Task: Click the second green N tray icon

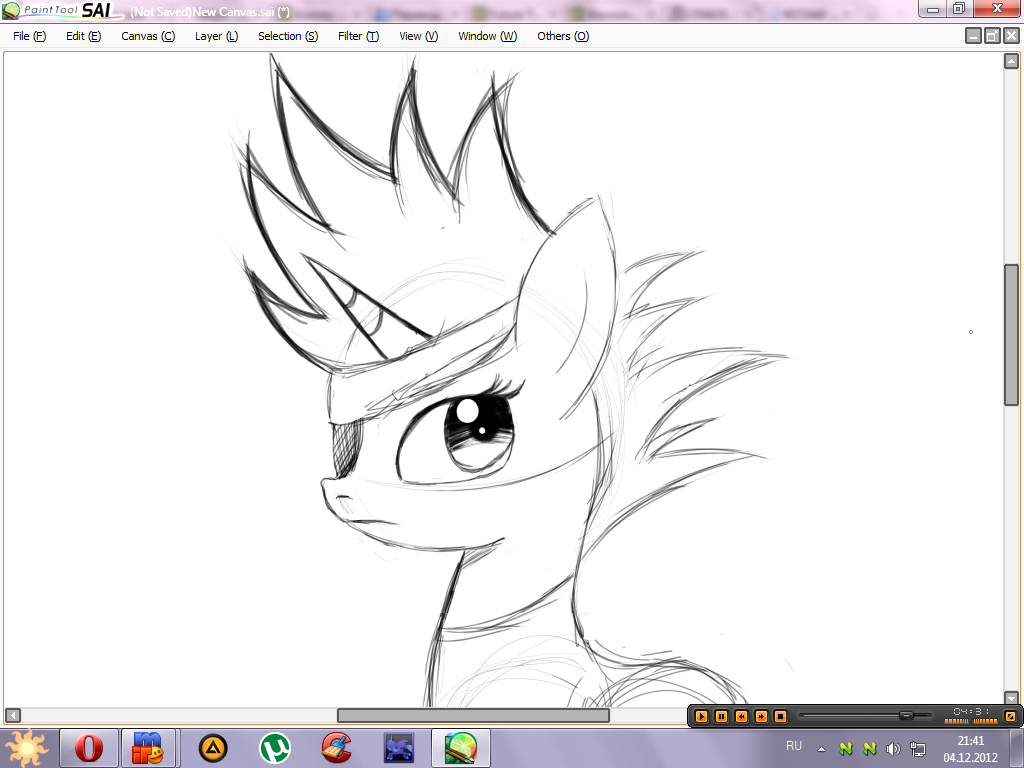Action: [x=869, y=748]
